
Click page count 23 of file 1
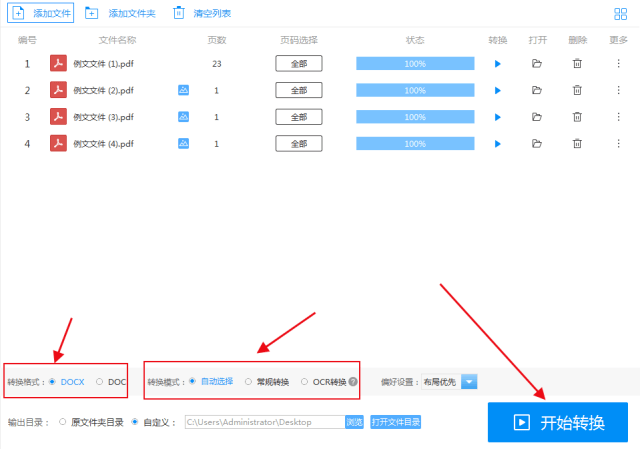click(217, 64)
